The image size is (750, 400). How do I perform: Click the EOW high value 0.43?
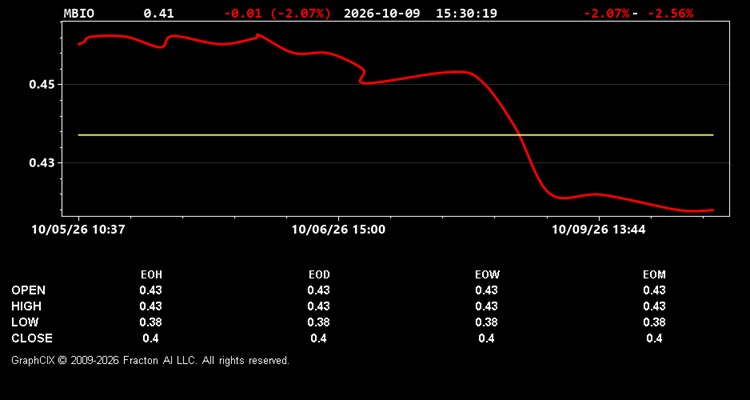[x=486, y=306]
